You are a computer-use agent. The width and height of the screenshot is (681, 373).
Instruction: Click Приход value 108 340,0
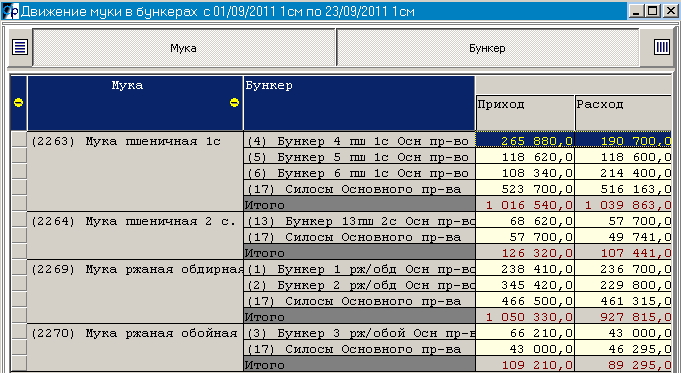coord(525,172)
